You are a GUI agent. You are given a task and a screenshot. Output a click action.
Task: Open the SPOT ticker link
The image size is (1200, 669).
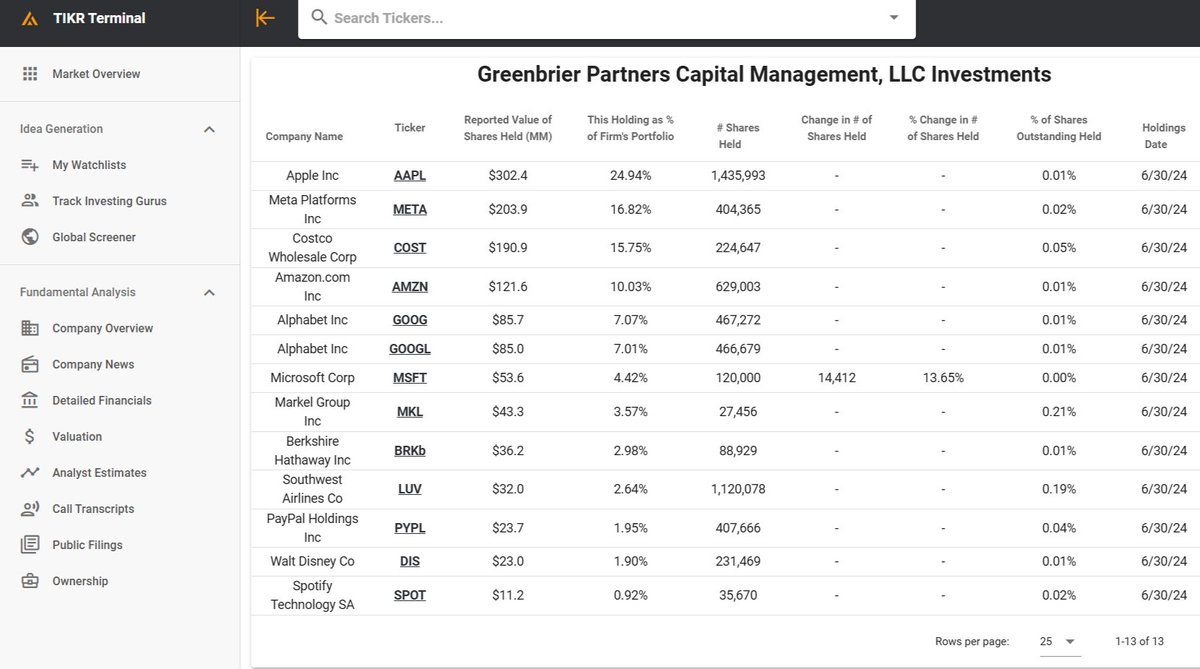tap(410, 595)
